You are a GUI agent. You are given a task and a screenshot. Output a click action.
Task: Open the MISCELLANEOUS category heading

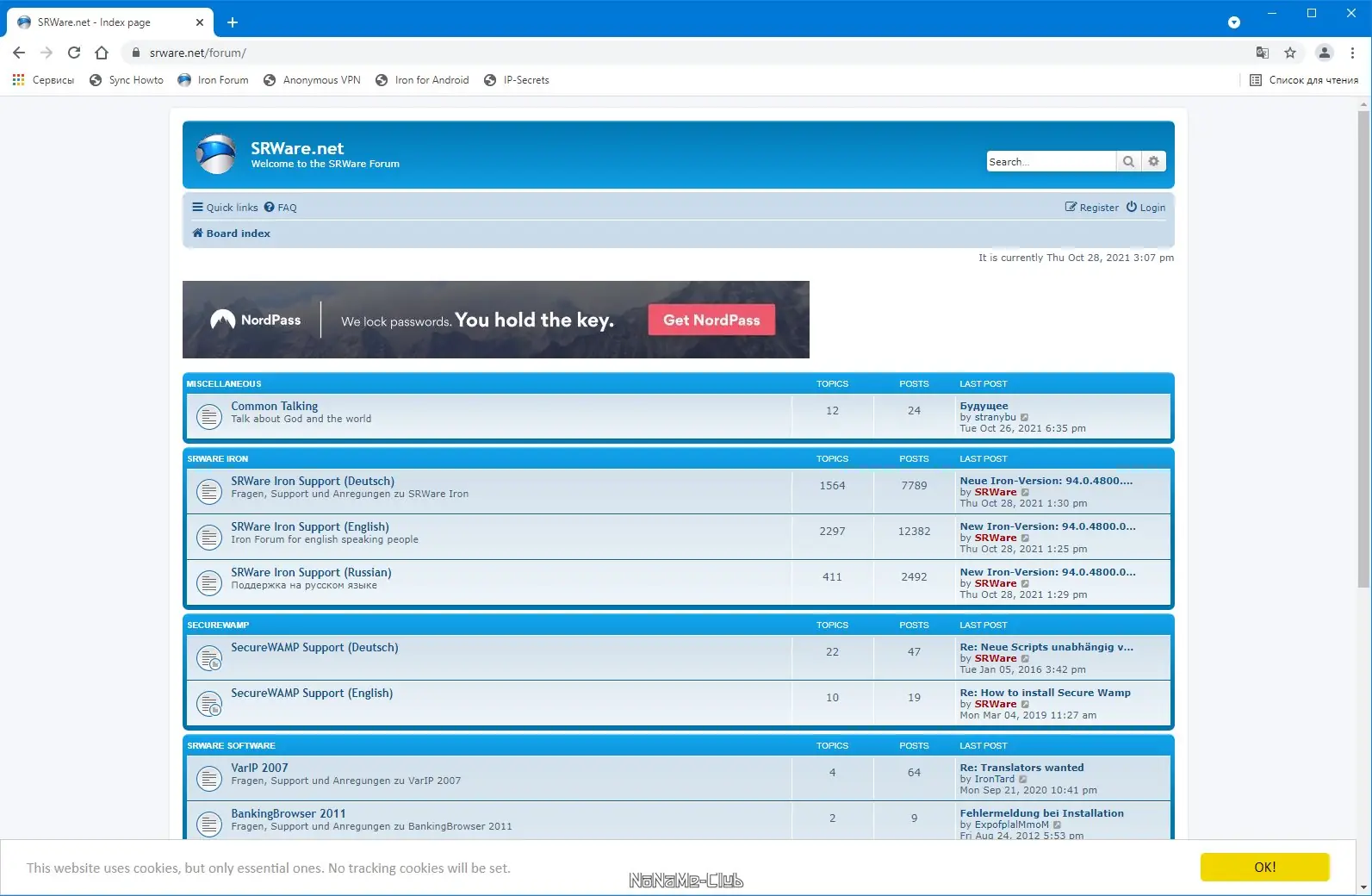(x=224, y=383)
